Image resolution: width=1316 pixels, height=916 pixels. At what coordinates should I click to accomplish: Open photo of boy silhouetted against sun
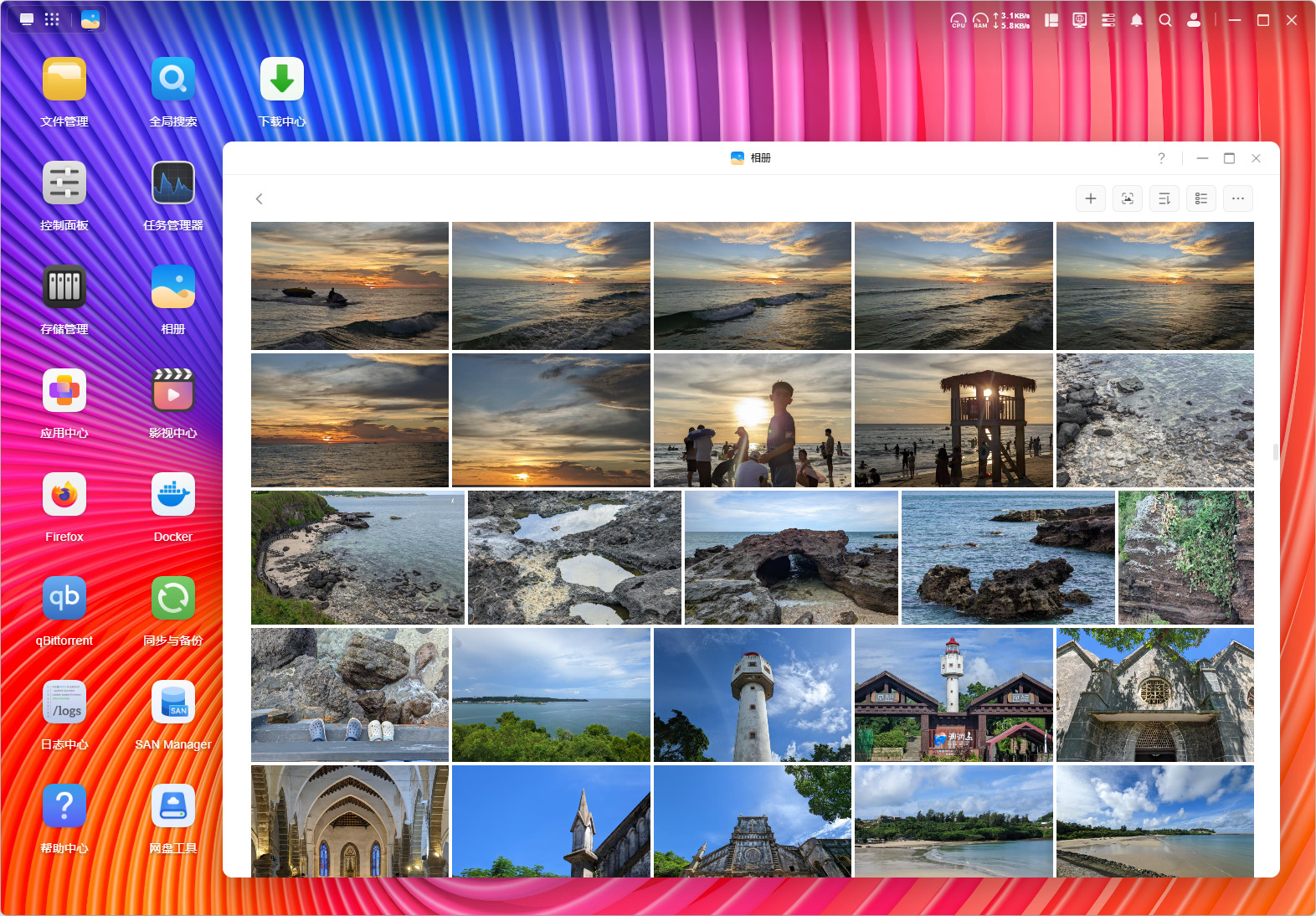tap(753, 420)
